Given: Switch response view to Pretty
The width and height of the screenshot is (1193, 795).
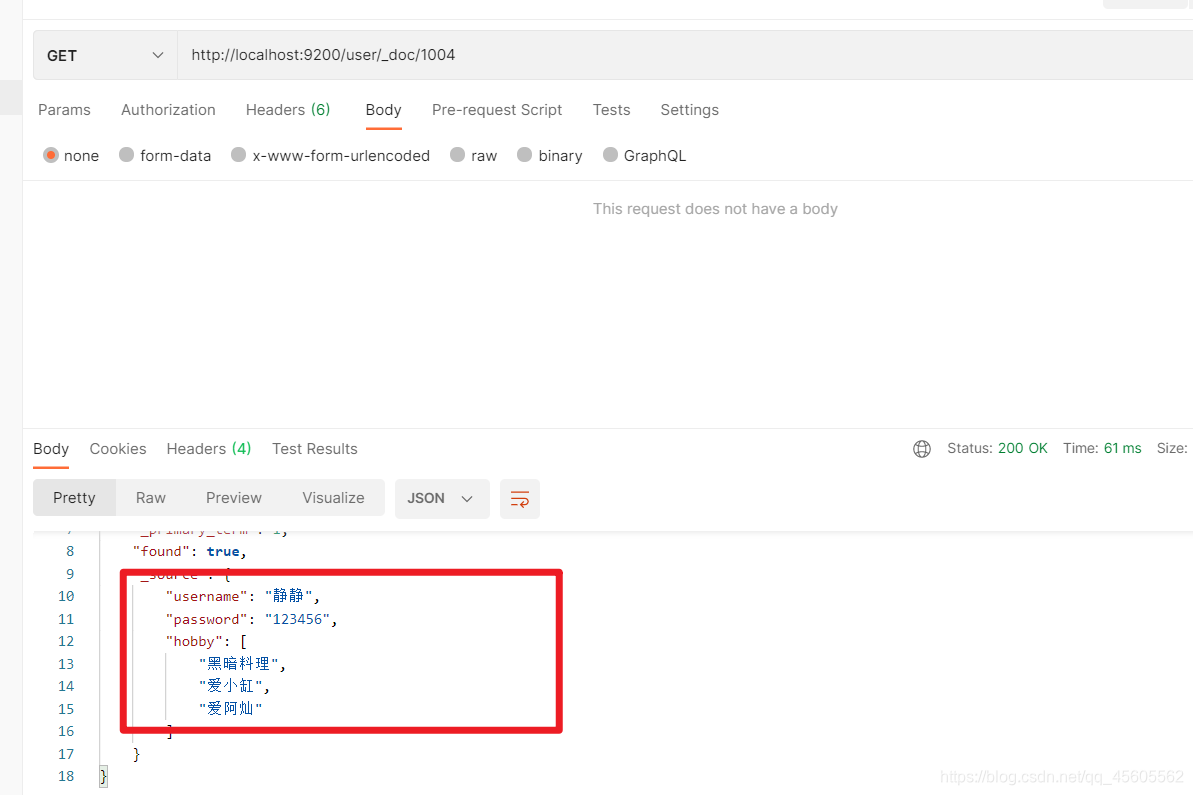Looking at the screenshot, I should [74, 498].
